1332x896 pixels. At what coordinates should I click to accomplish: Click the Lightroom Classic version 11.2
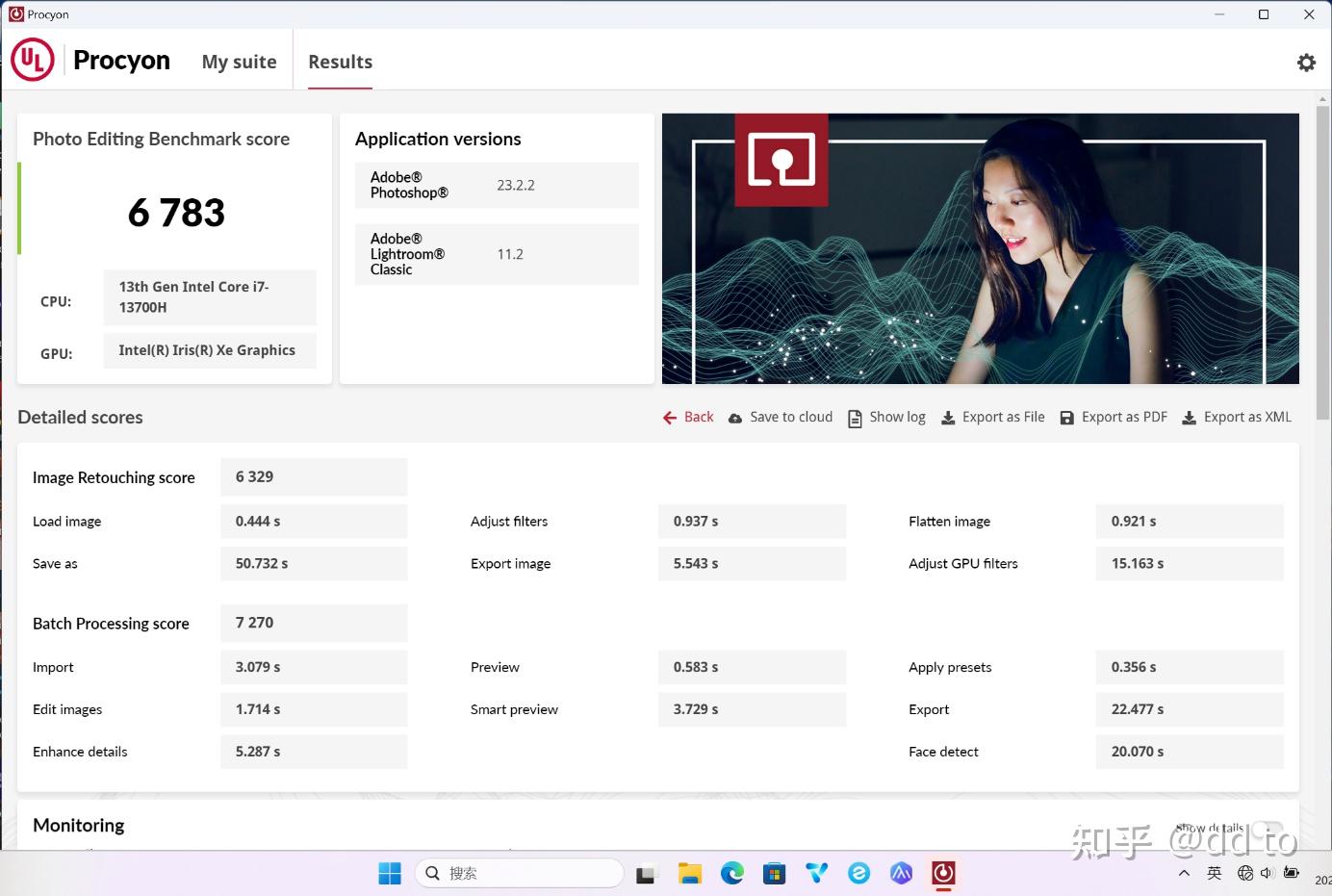(510, 254)
